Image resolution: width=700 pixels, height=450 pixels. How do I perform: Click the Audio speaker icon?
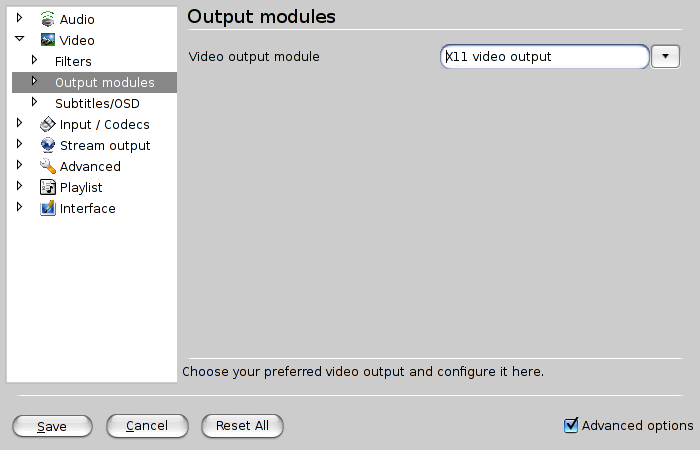(x=47, y=19)
